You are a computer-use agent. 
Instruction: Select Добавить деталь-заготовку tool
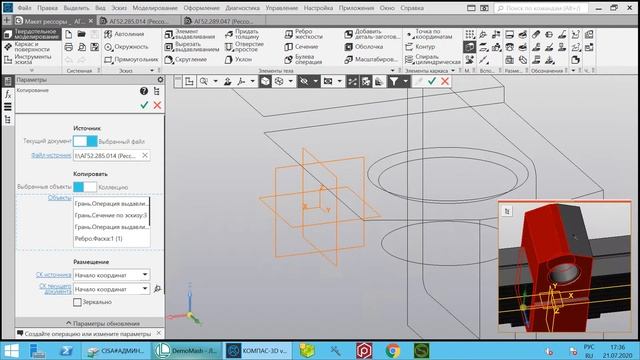click(x=372, y=34)
